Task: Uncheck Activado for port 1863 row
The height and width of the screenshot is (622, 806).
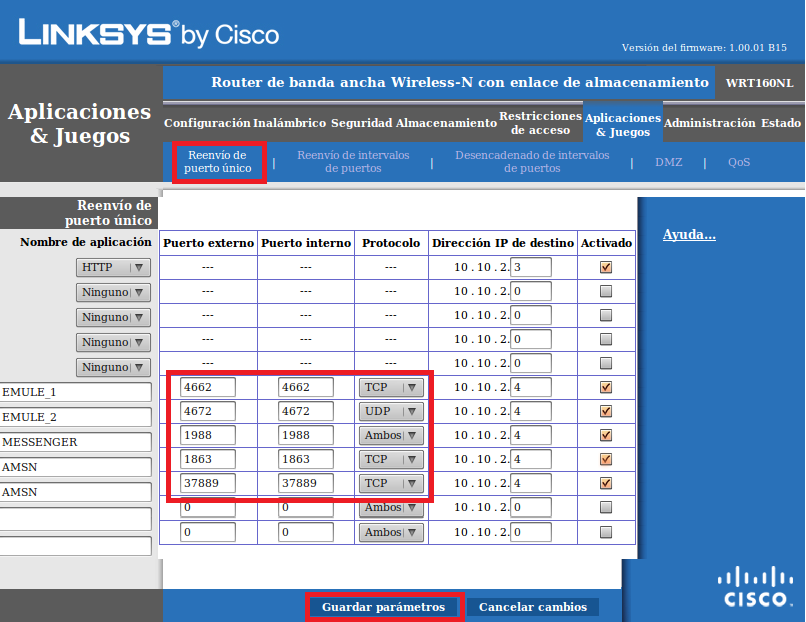Action: [x=606, y=459]
